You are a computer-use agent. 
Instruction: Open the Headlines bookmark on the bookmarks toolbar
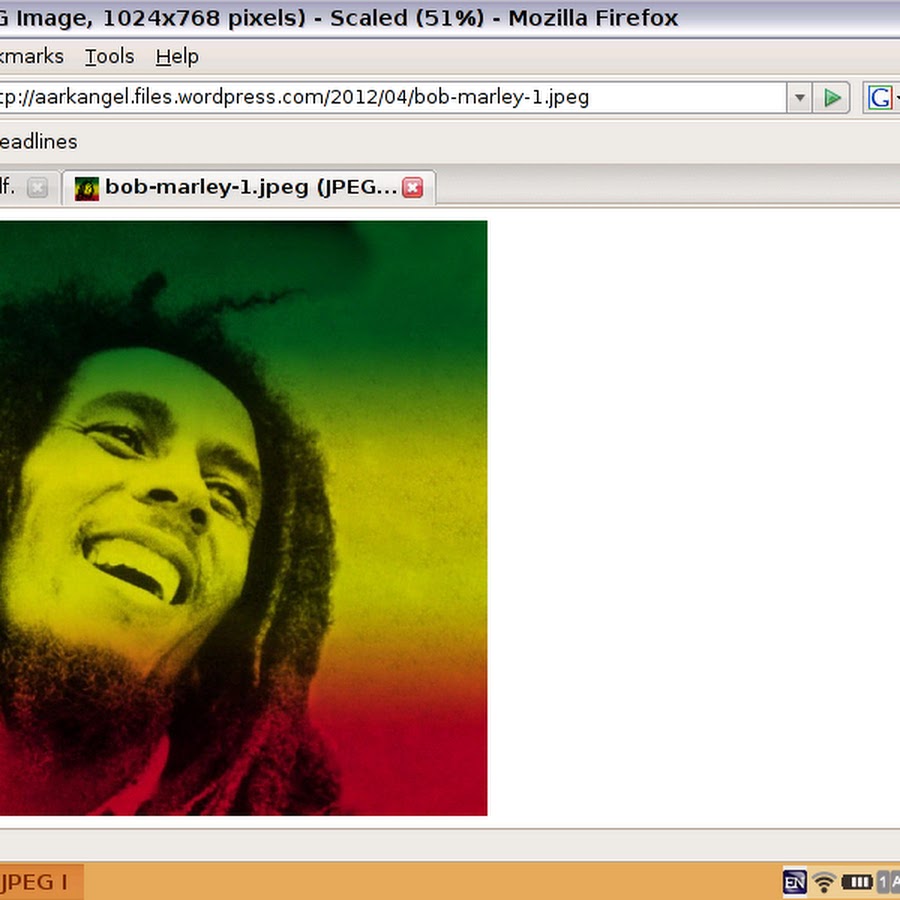click(x=38, y=142)
